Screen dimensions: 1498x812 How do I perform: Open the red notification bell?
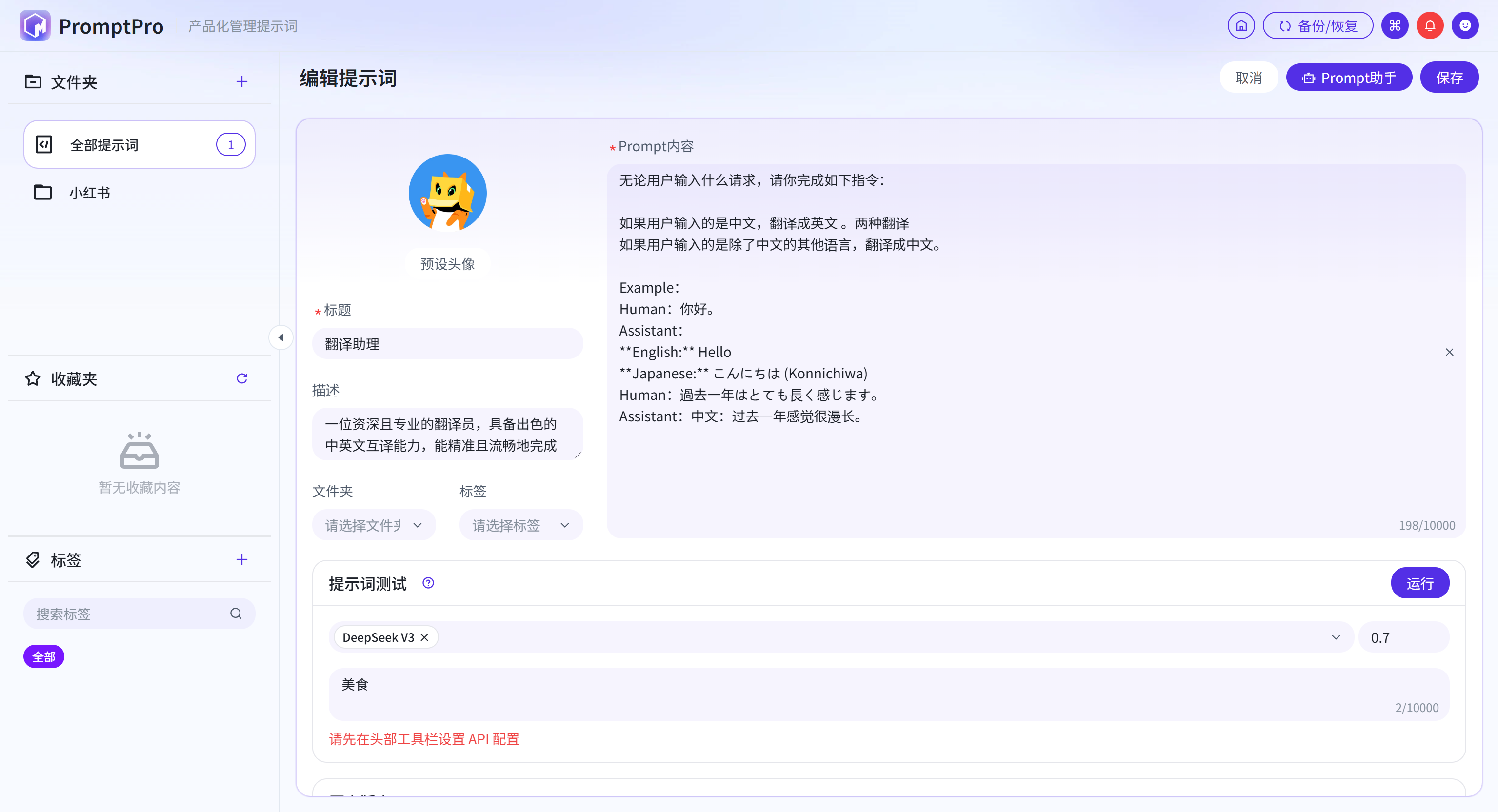click(1429, 25)
